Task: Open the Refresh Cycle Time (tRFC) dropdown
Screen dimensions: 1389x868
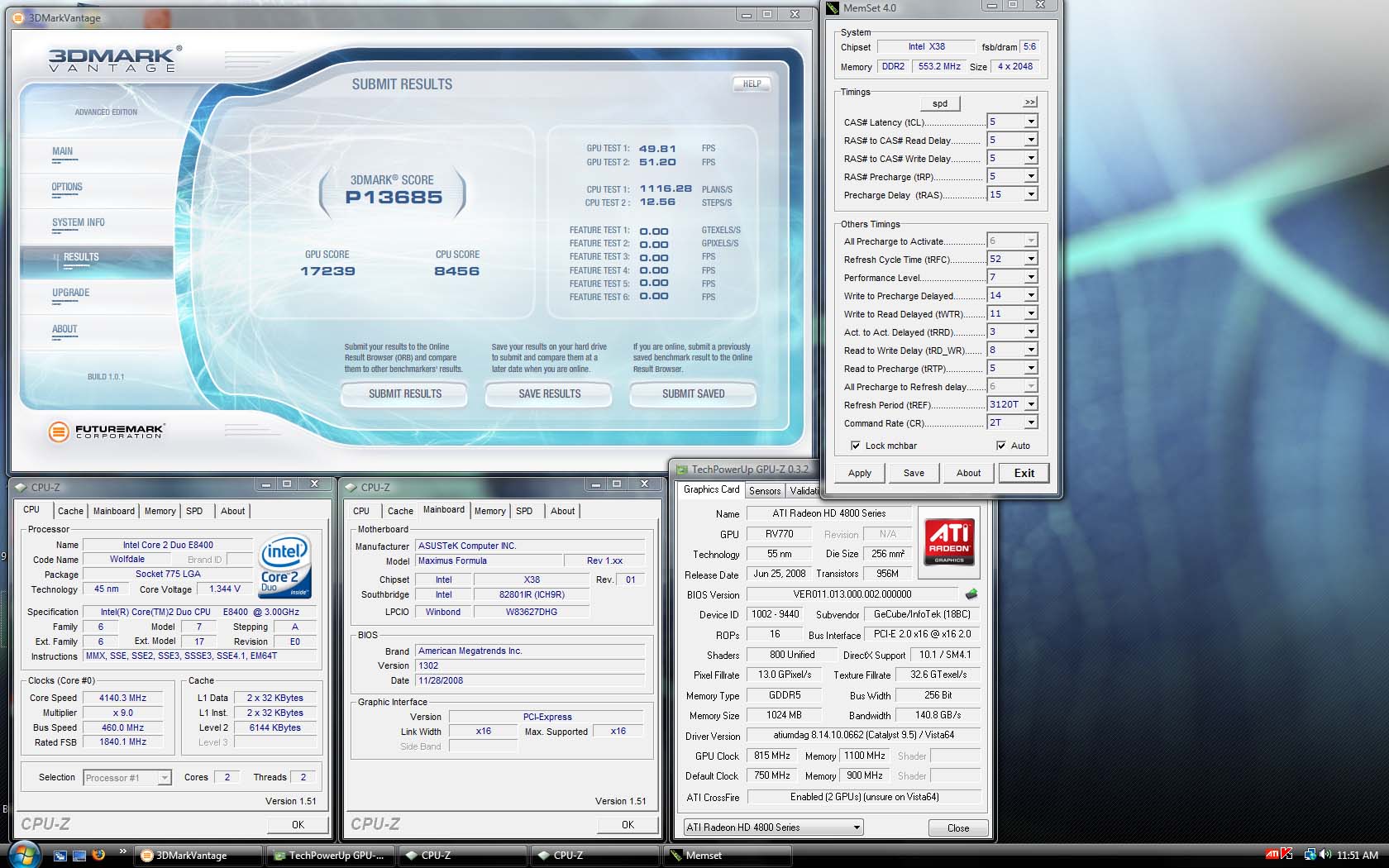Action: coord(1031,259)
